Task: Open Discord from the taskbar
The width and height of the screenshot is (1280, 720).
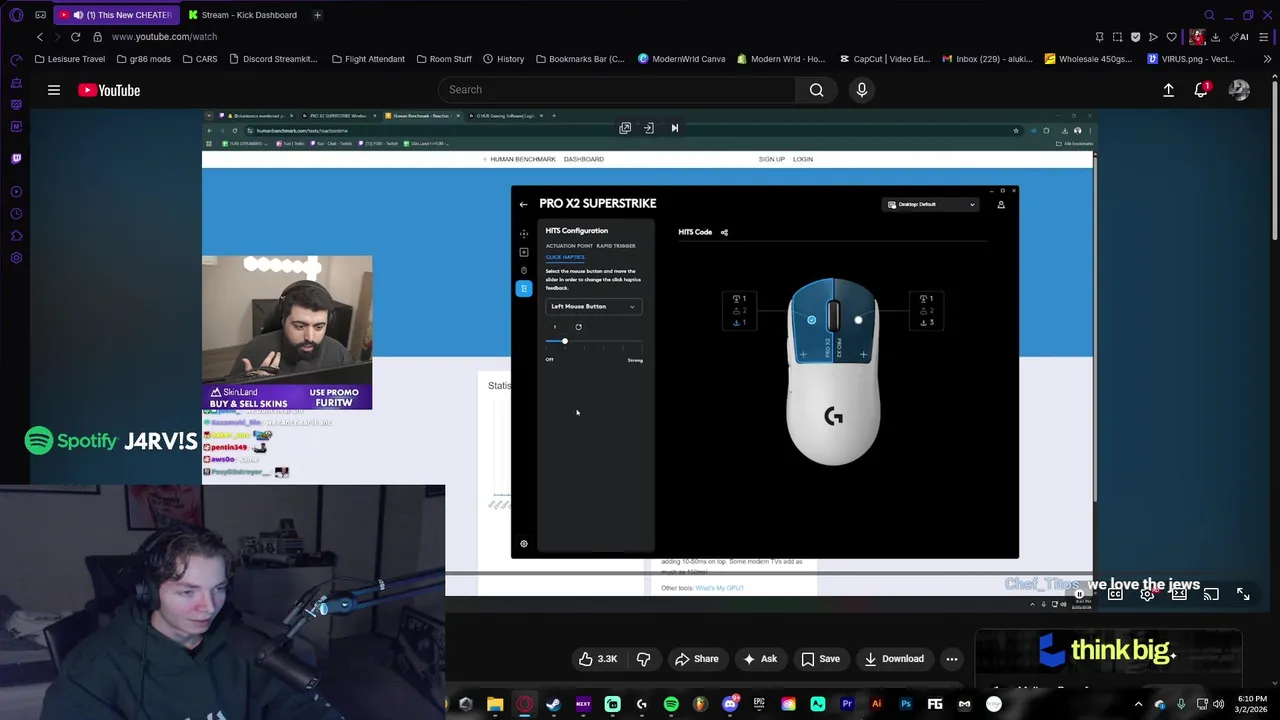Action: (x=730, y=704)
